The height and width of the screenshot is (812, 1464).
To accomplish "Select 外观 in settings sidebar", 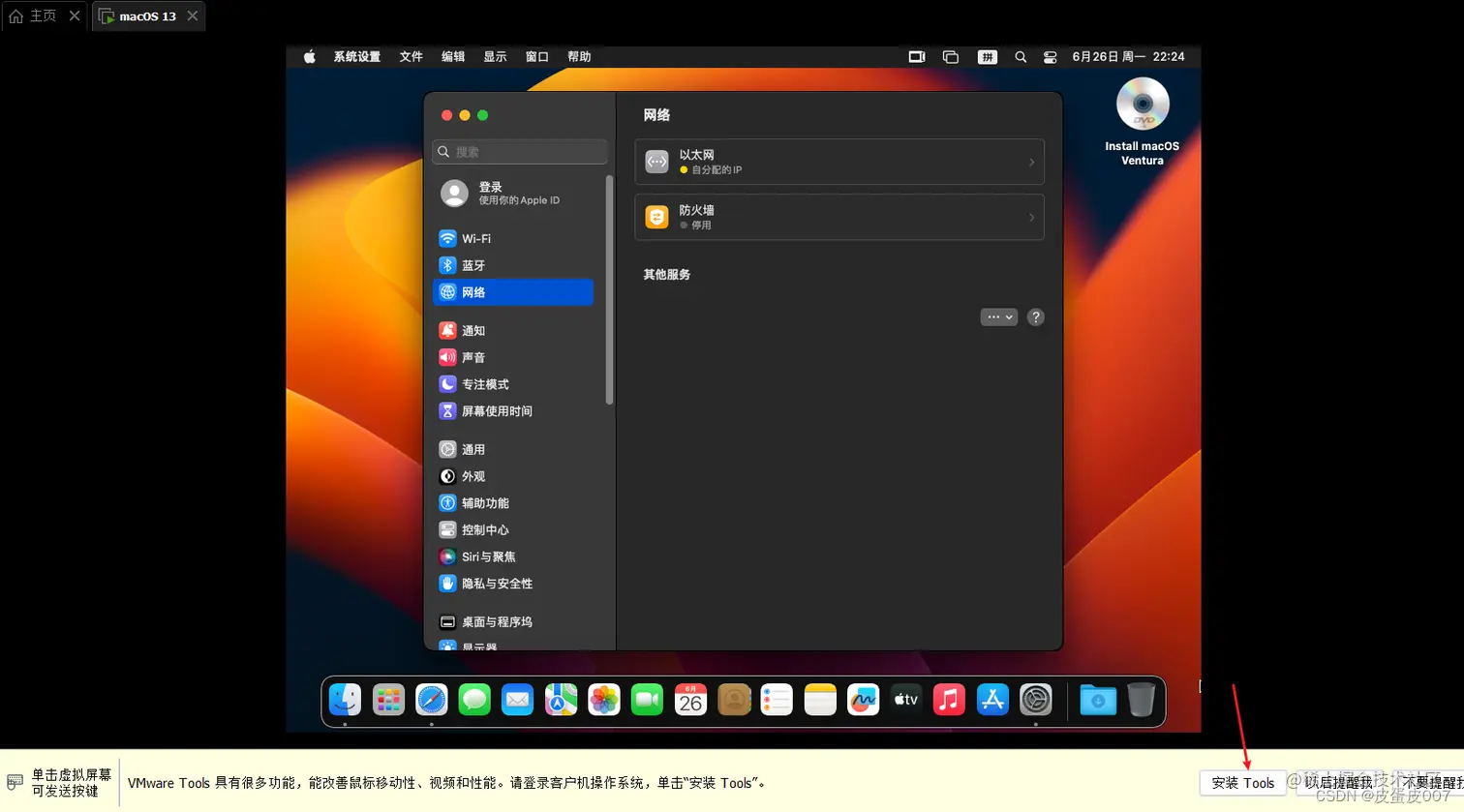I will [513, 476].
